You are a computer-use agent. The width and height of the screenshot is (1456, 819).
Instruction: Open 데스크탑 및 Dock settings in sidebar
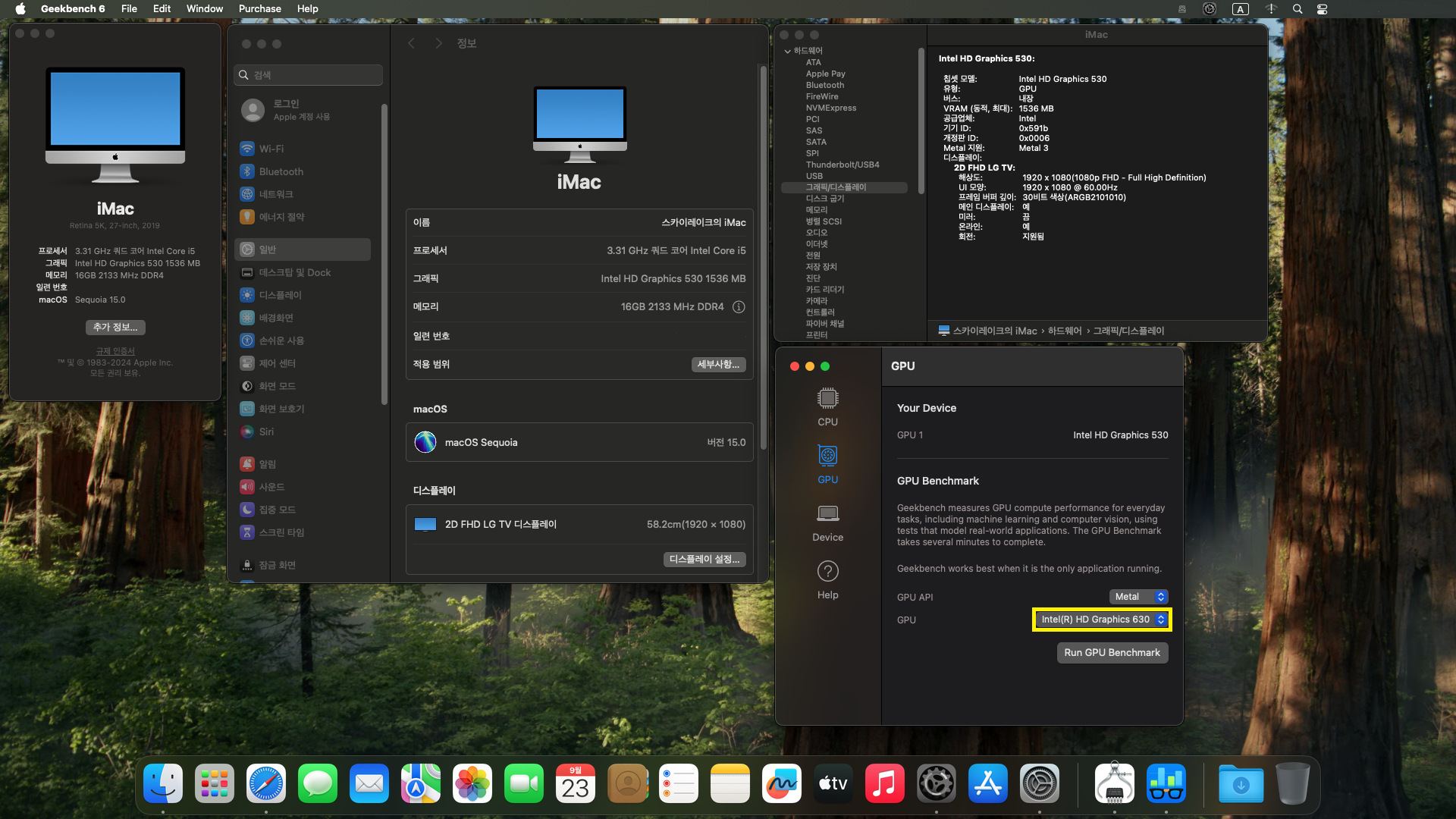pyautogui.click(x=303, y=272)
